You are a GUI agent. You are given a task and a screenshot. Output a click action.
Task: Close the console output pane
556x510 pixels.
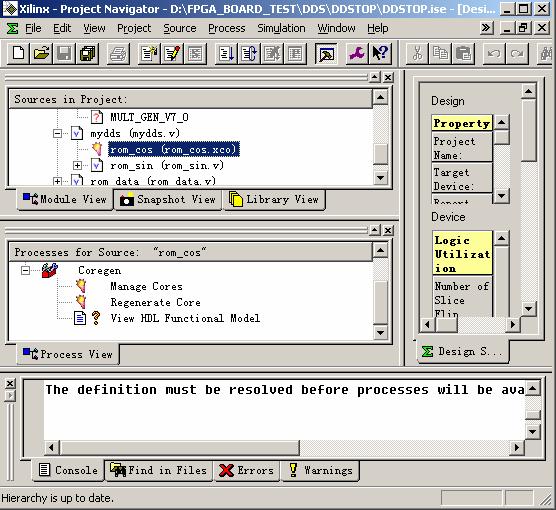[10, 383]
